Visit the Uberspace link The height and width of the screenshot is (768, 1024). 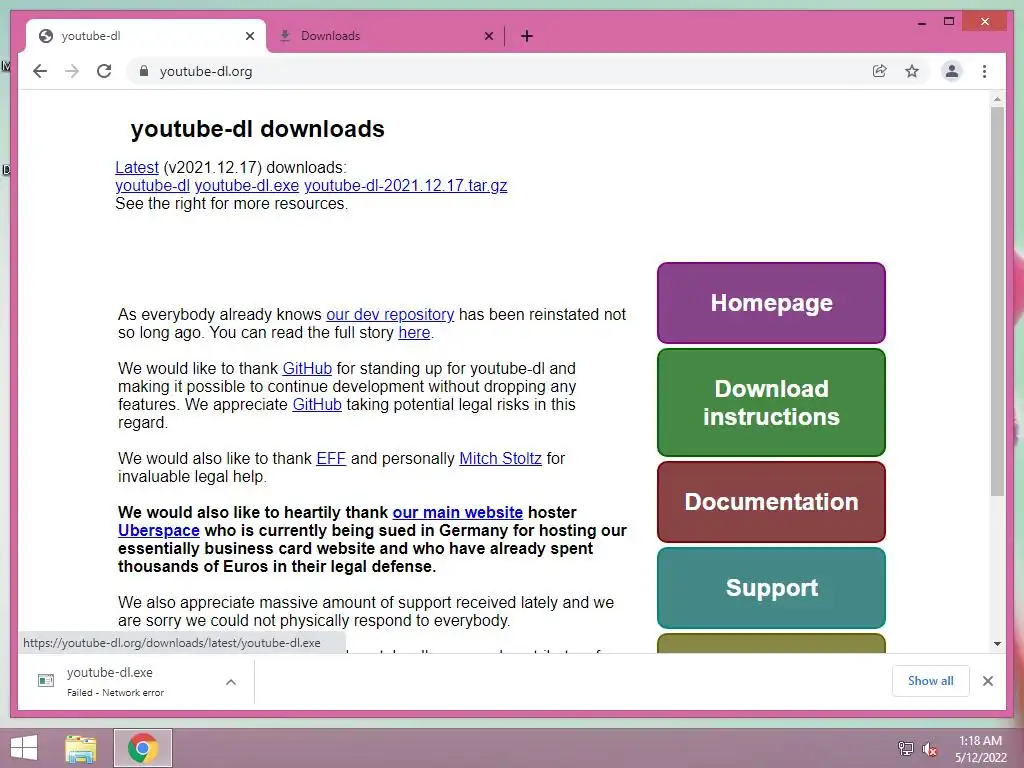[x=159, y=530]
